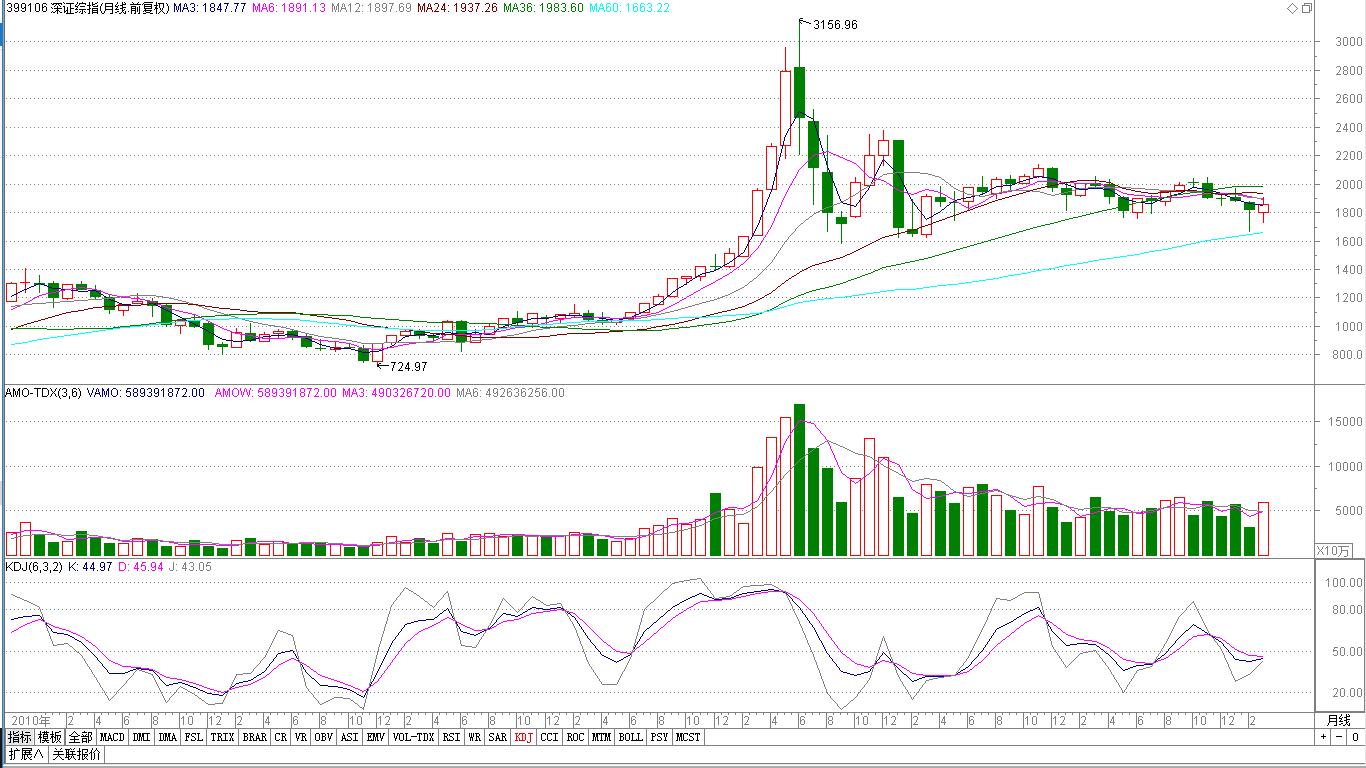Click the overlapping-windows restore icon
The image size is (1366, 768).
(1306, 8)
